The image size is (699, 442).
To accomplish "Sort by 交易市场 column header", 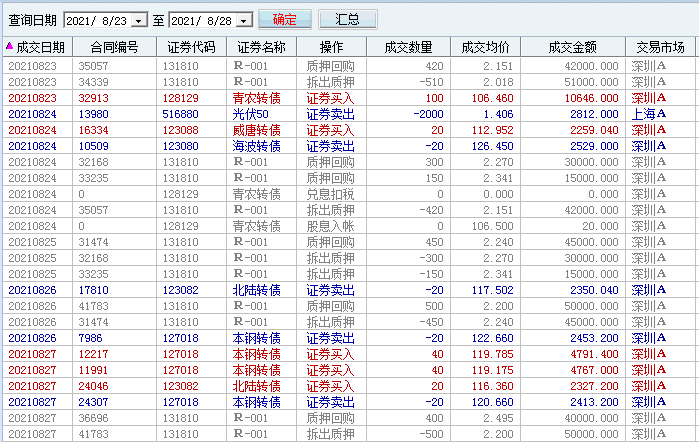I will [660, 47].
